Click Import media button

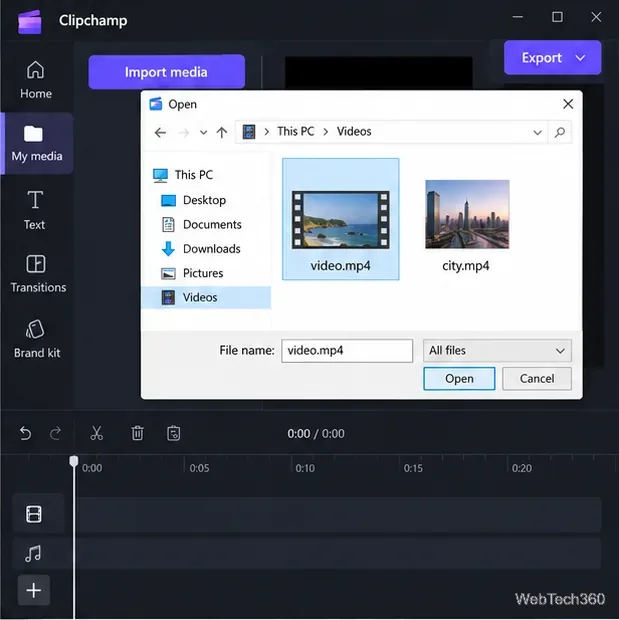[x=167, y=72]
